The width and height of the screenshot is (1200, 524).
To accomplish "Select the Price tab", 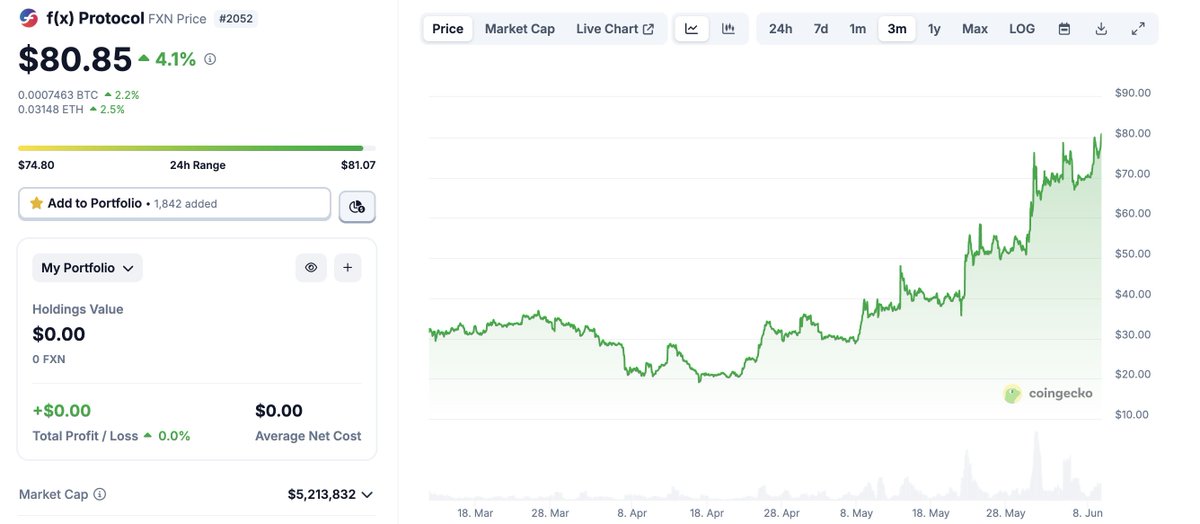I will click(x=448, y=29).
